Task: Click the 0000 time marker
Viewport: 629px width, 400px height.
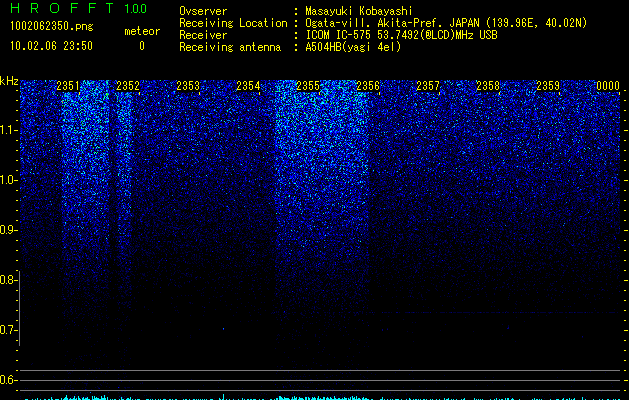Action: click(608, 86)
